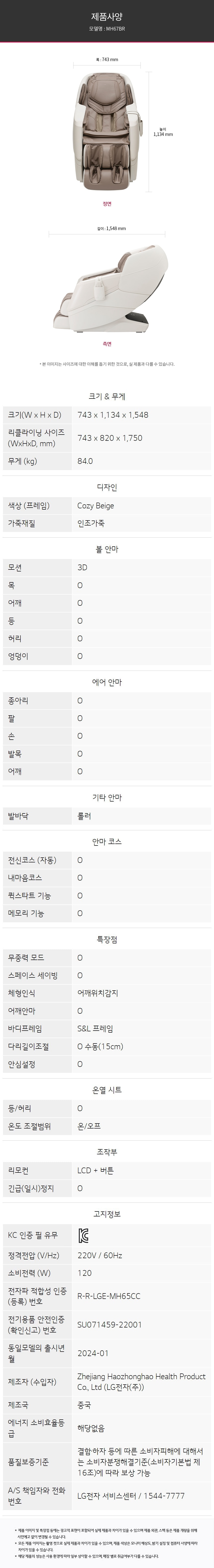The height and width of the screenshot is (1568, 214).
Task: Select the model name MH67BR text
Action: pos(107,29)
